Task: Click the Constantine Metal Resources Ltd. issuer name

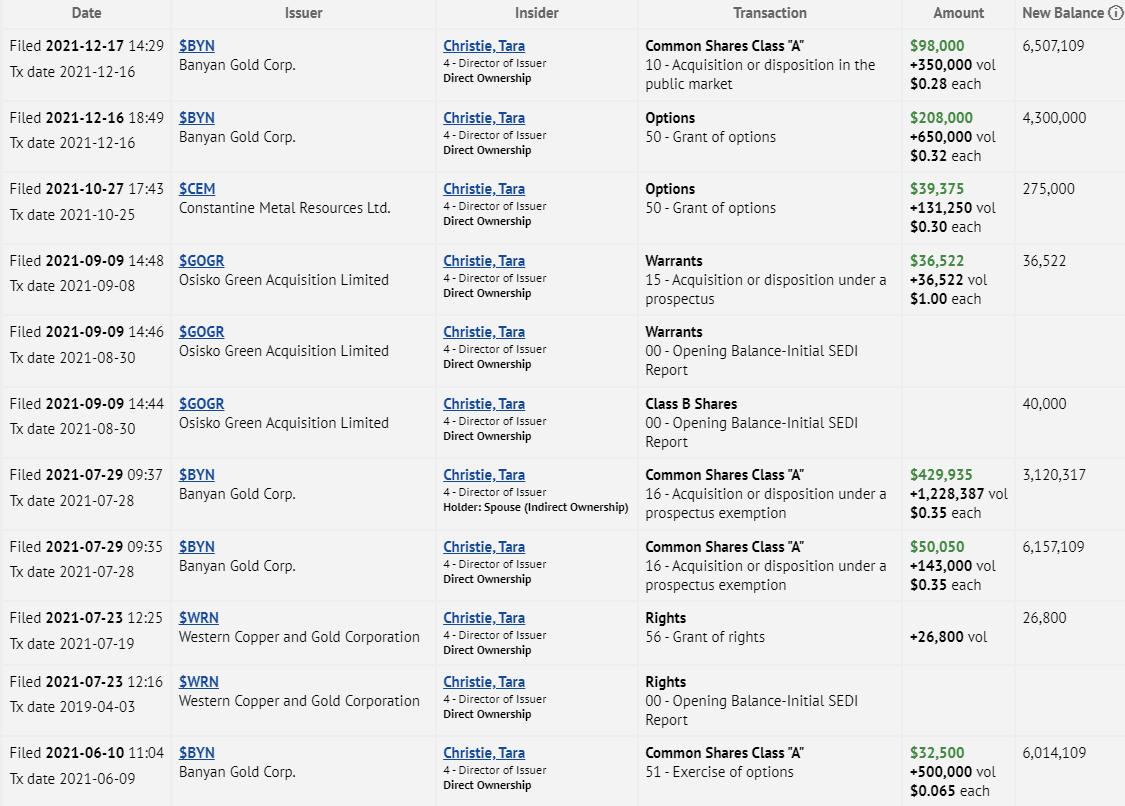Action: point(284,208)
